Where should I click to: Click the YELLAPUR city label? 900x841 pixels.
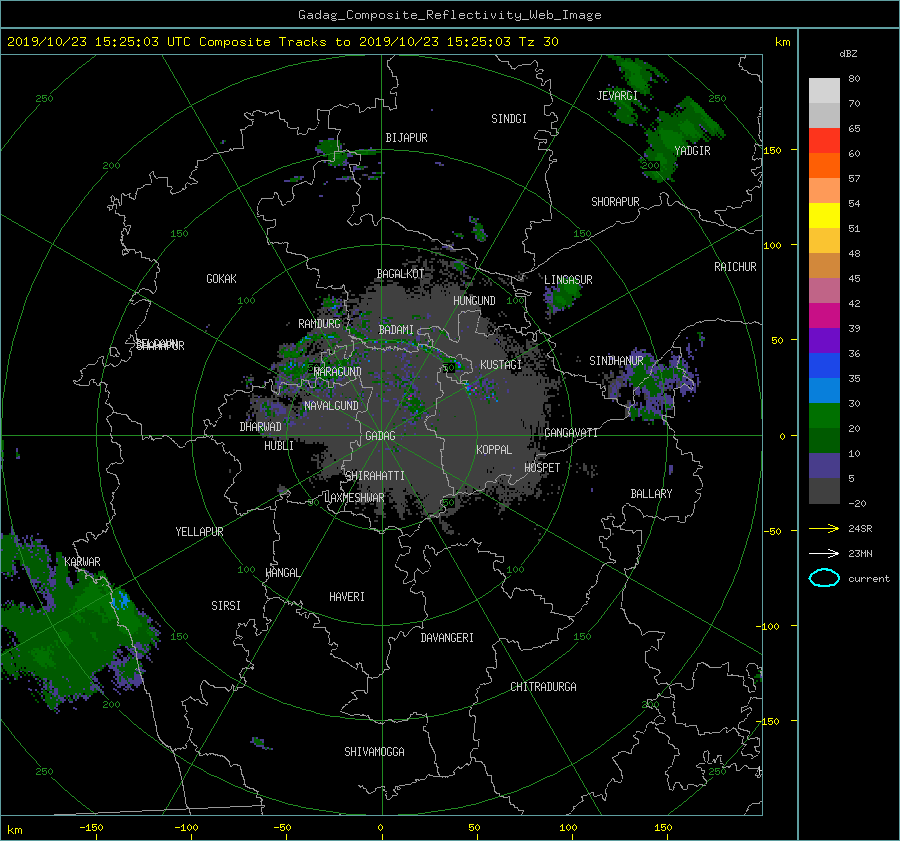pos(199,532)
